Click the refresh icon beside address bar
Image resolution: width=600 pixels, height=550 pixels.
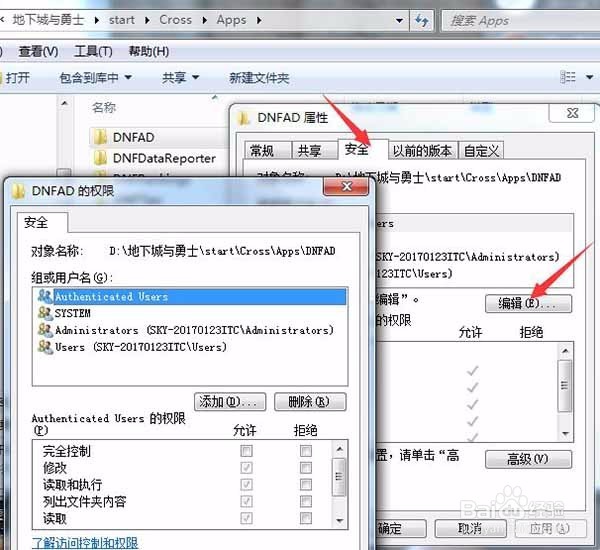click(421, 20)
